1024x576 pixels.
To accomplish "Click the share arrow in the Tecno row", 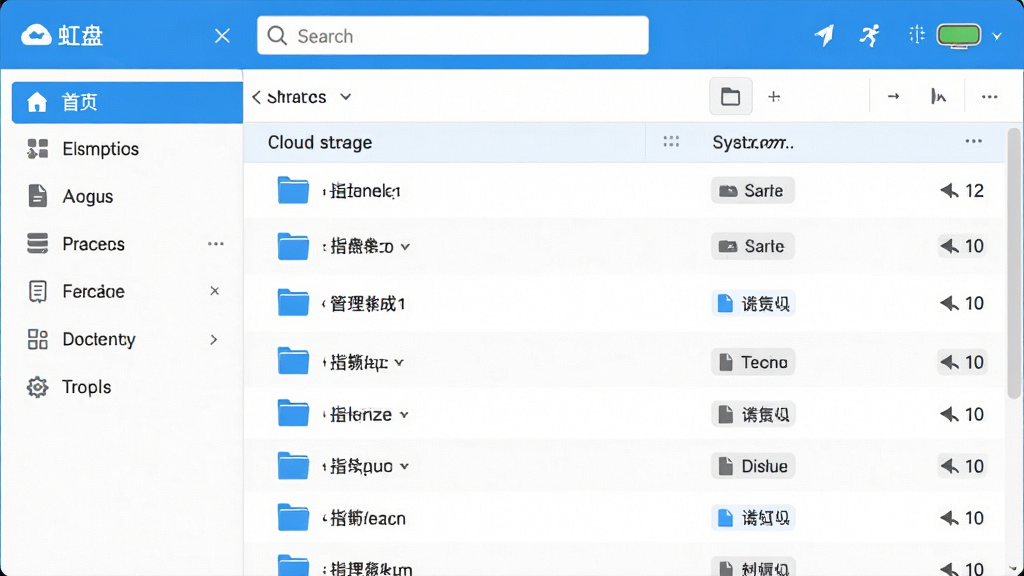I will click(949, 362).
